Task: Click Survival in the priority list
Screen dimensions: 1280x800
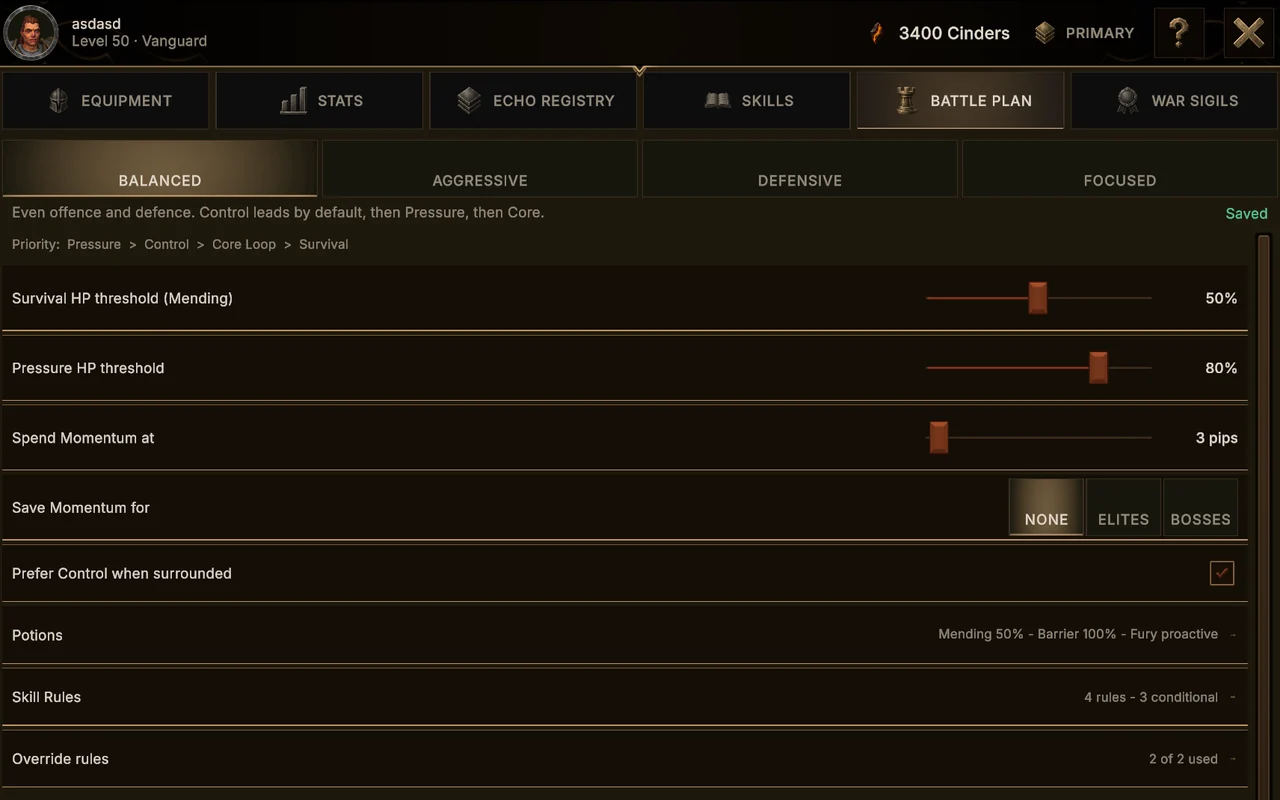Action: point(324,244)
